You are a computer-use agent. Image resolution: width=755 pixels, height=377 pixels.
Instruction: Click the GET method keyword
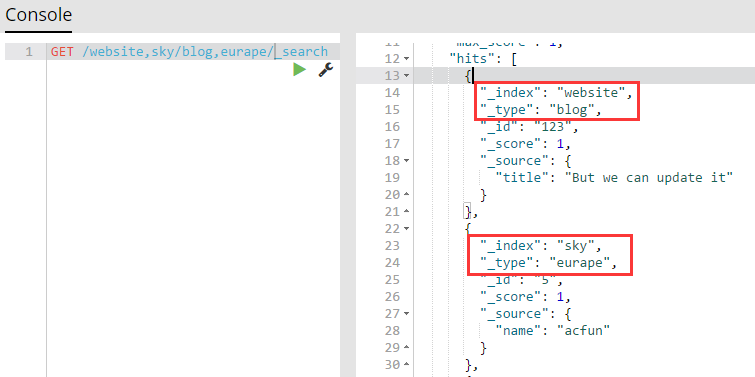(62, 52)
